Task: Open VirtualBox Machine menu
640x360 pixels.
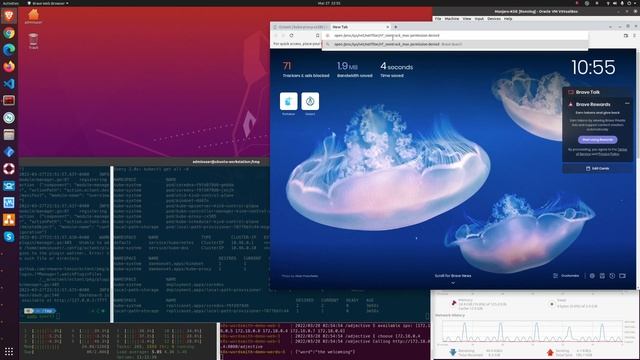Action: tap(452, 19)
